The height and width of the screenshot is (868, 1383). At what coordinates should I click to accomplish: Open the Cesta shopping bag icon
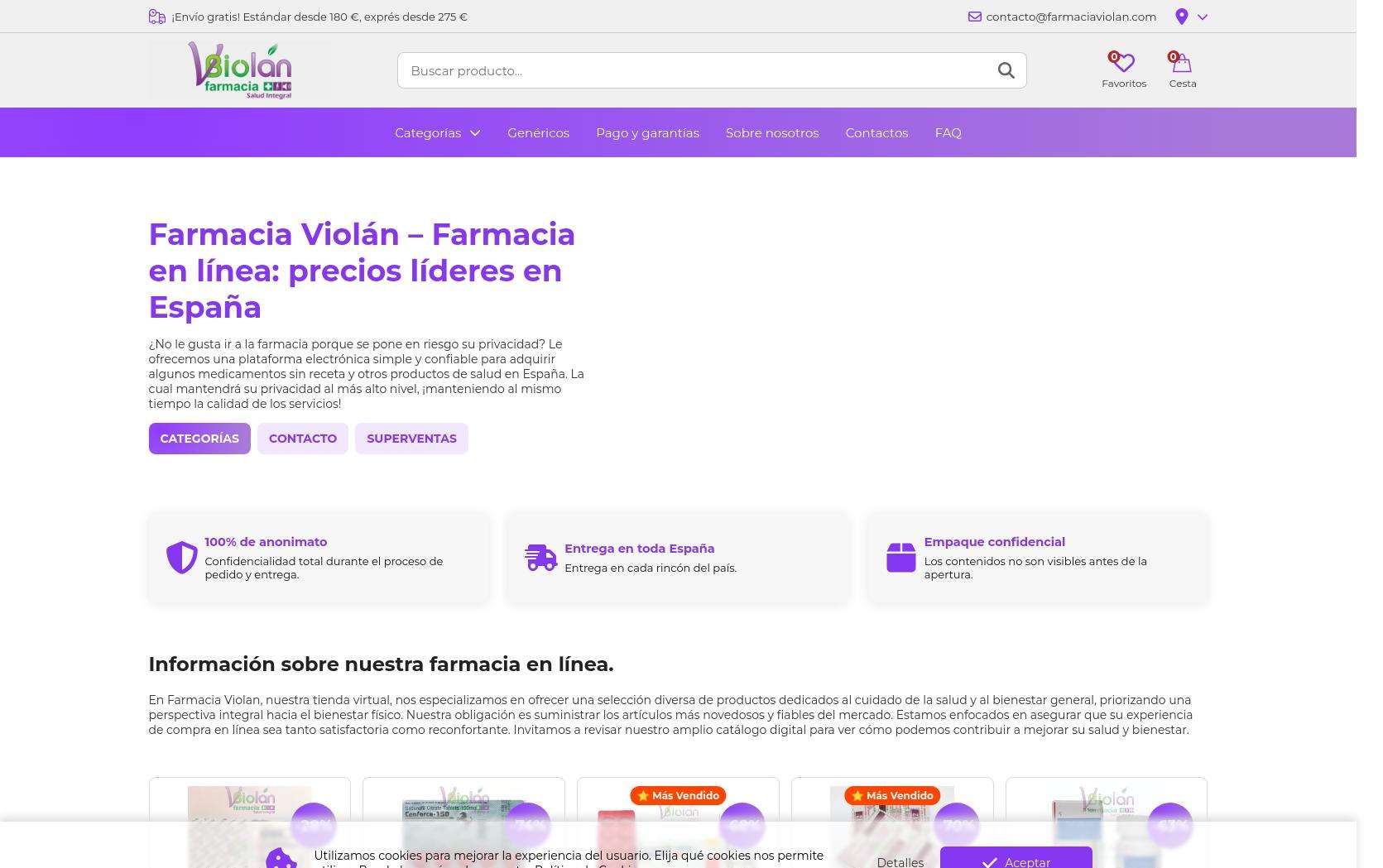[x=1182, y=62]
